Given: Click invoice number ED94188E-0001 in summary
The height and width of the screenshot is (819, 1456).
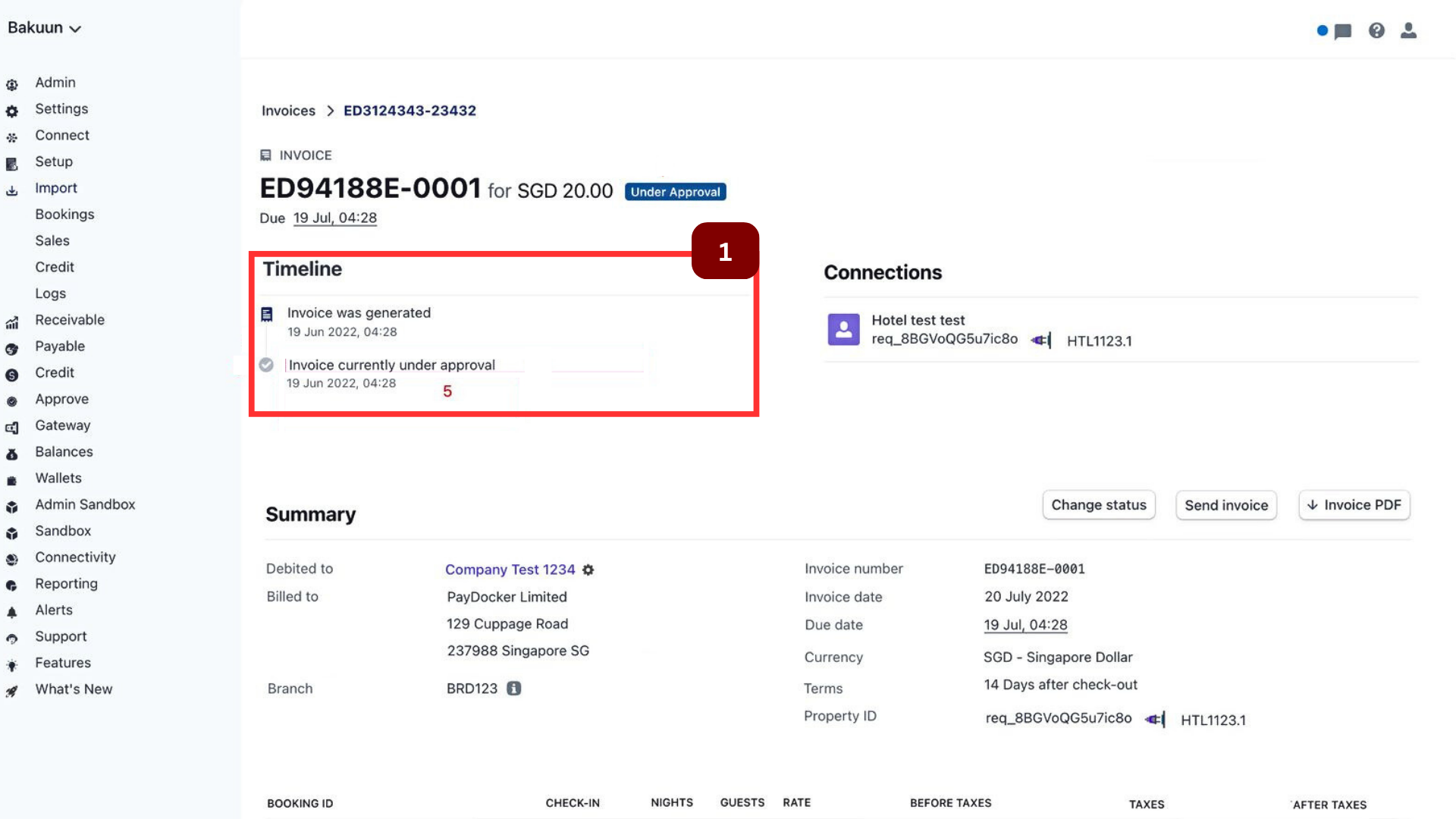Looking at the screenshot, I should coord(1034,569).
